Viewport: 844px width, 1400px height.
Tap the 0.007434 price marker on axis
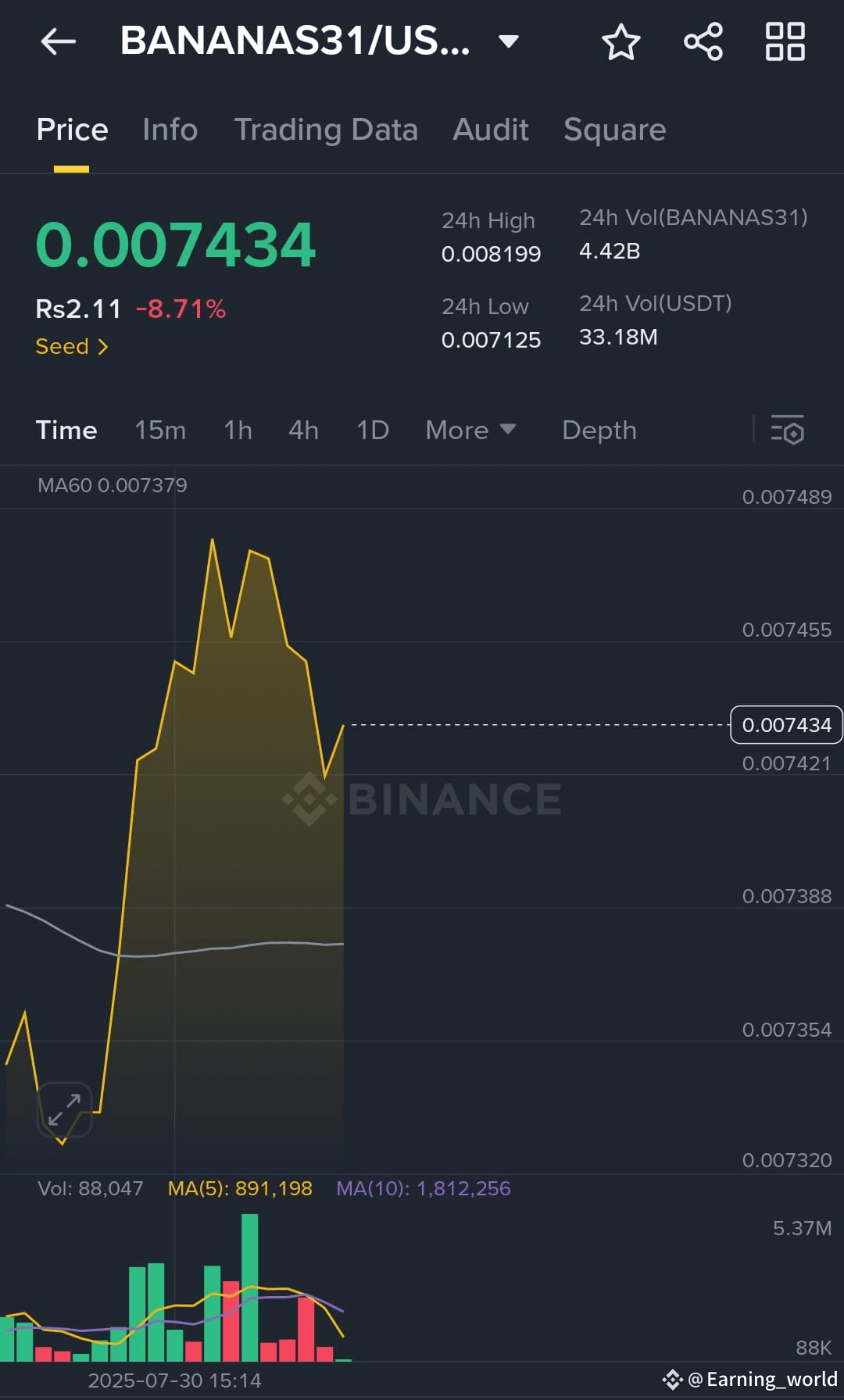tap(786, 725)
